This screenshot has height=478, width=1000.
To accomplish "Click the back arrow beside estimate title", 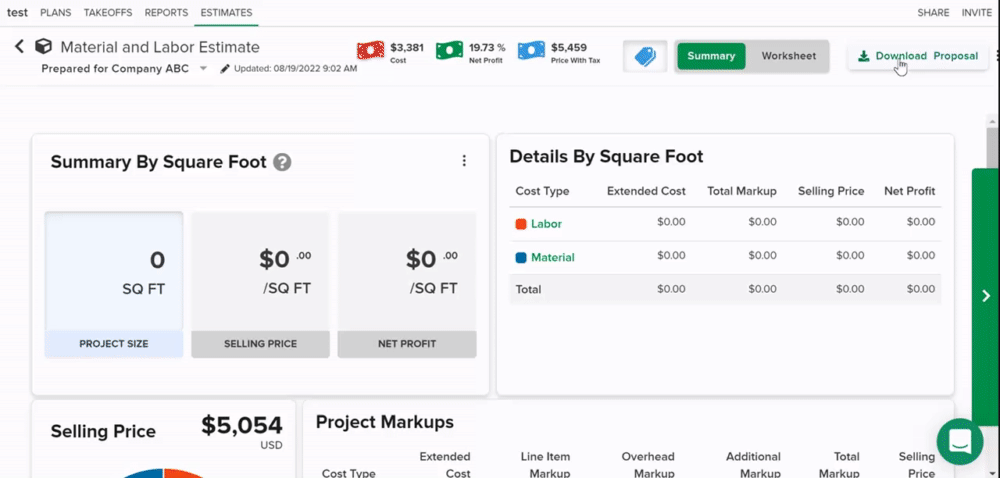I will pyautogui.click(x=19, y=47).
